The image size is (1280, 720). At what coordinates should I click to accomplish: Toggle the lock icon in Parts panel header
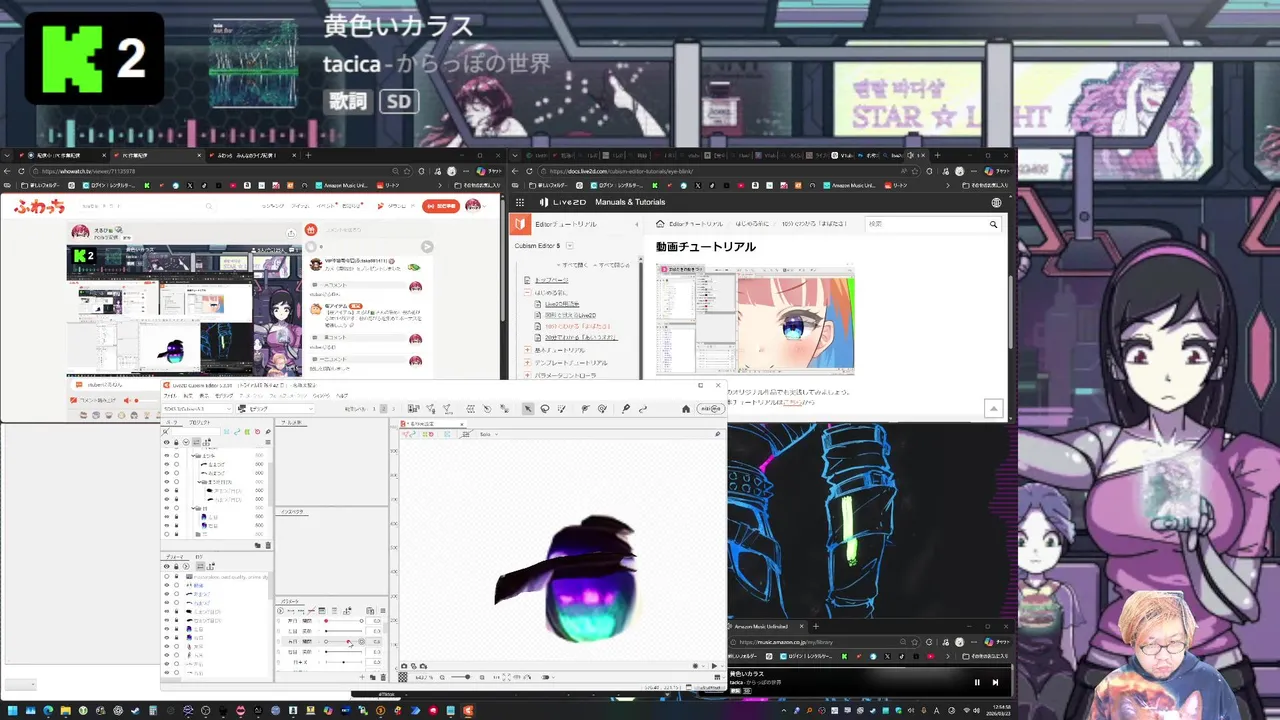[176, 442]
